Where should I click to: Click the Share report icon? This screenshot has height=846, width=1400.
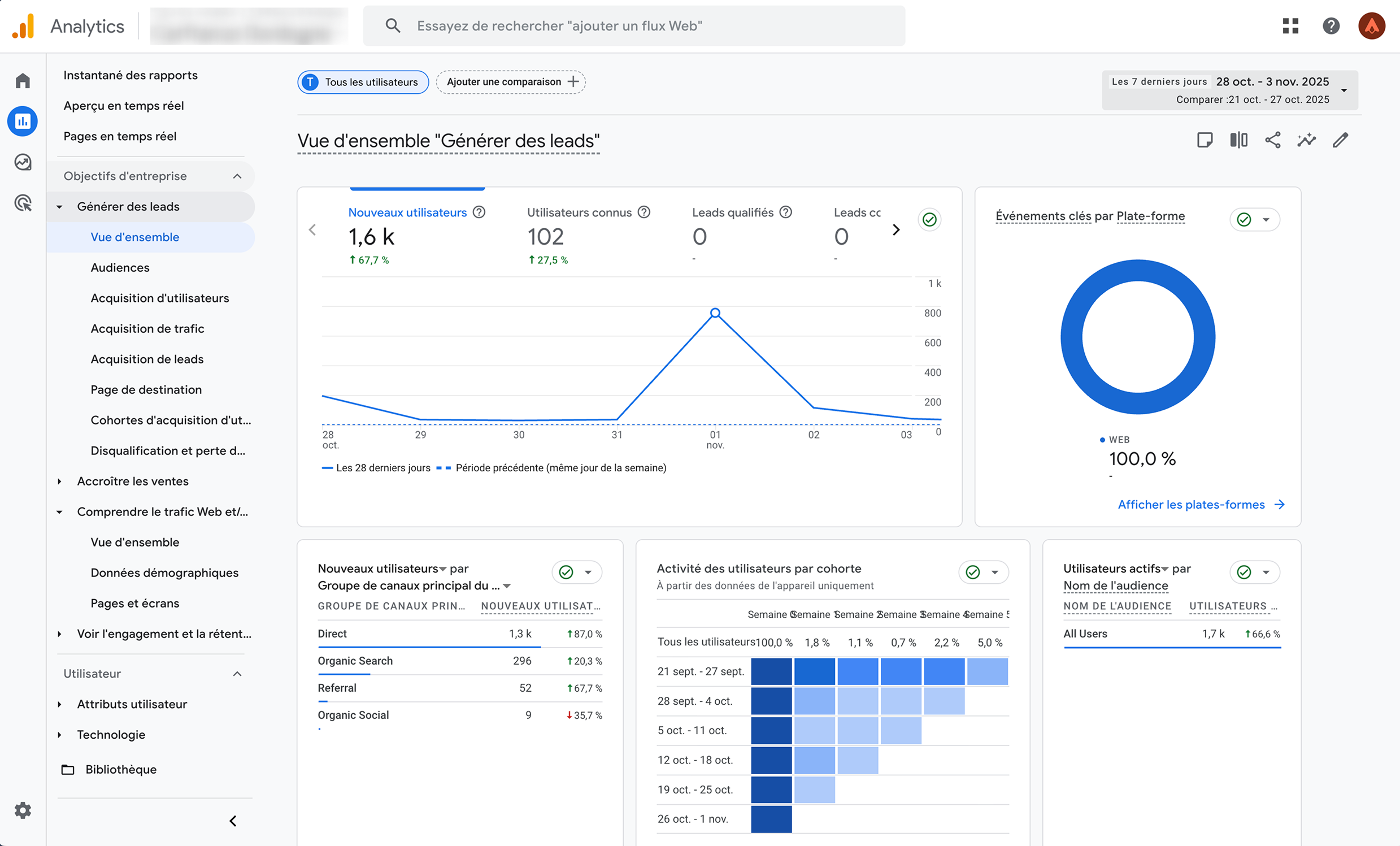1273,140
